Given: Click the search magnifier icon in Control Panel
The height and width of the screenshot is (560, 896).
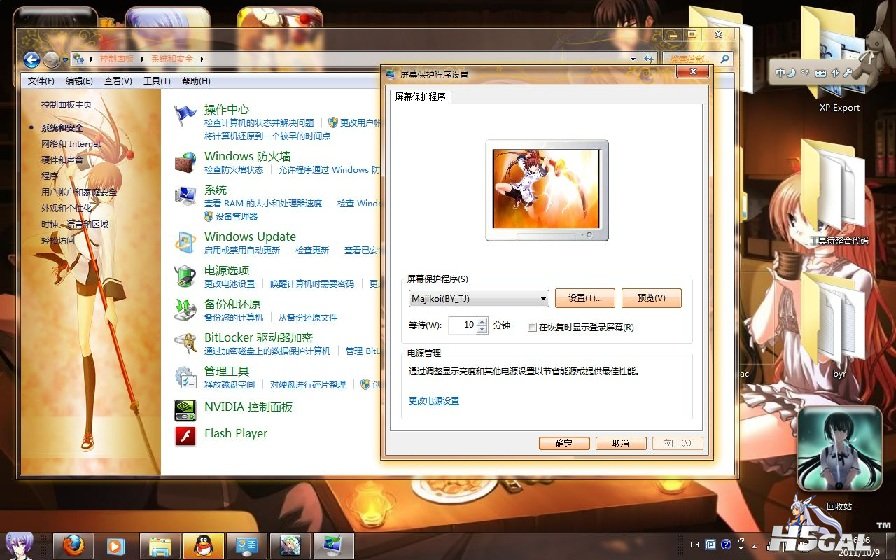Looking at the screenshot, I should (x=725, y=58).
